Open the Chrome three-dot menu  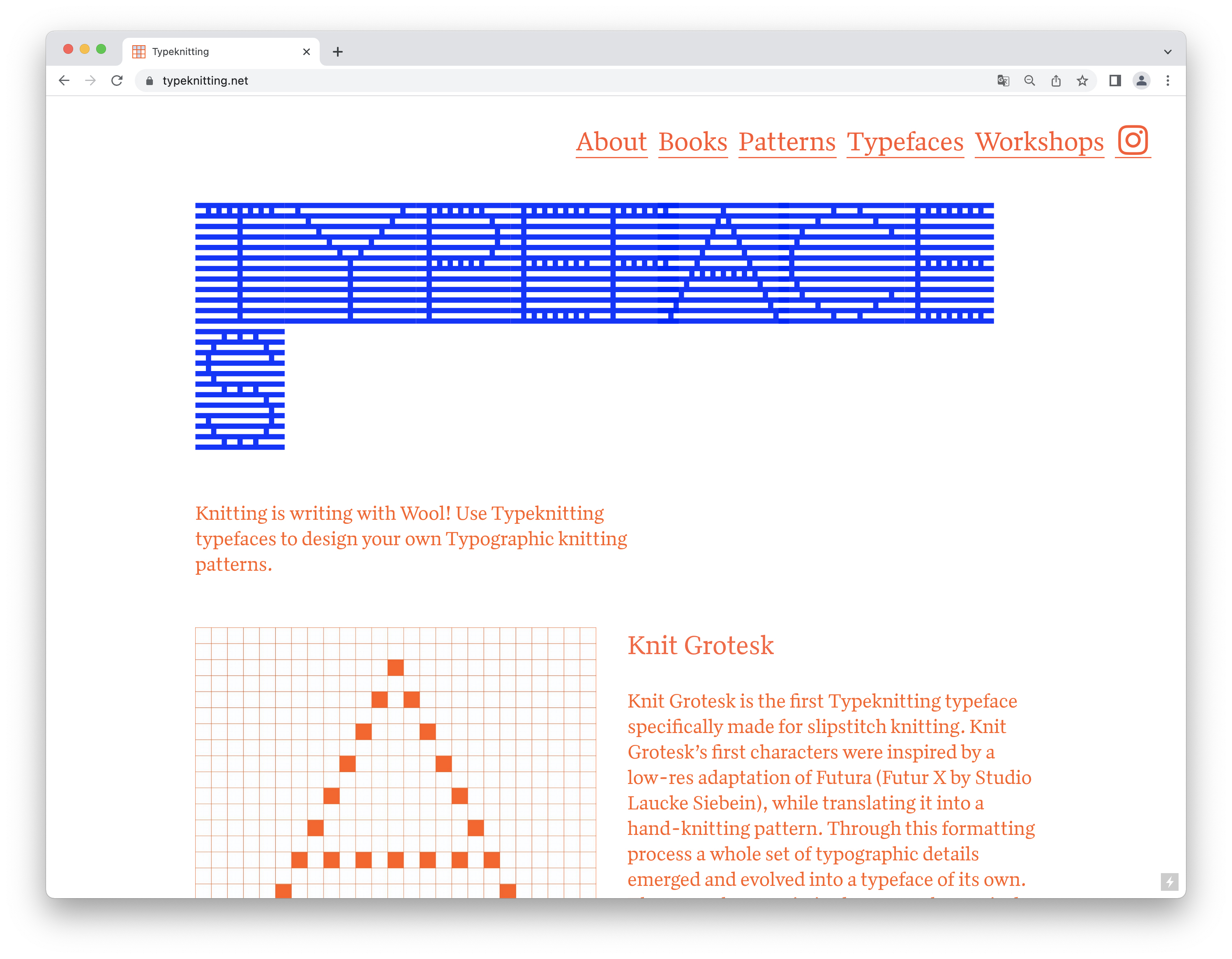tap(1168, 81)
